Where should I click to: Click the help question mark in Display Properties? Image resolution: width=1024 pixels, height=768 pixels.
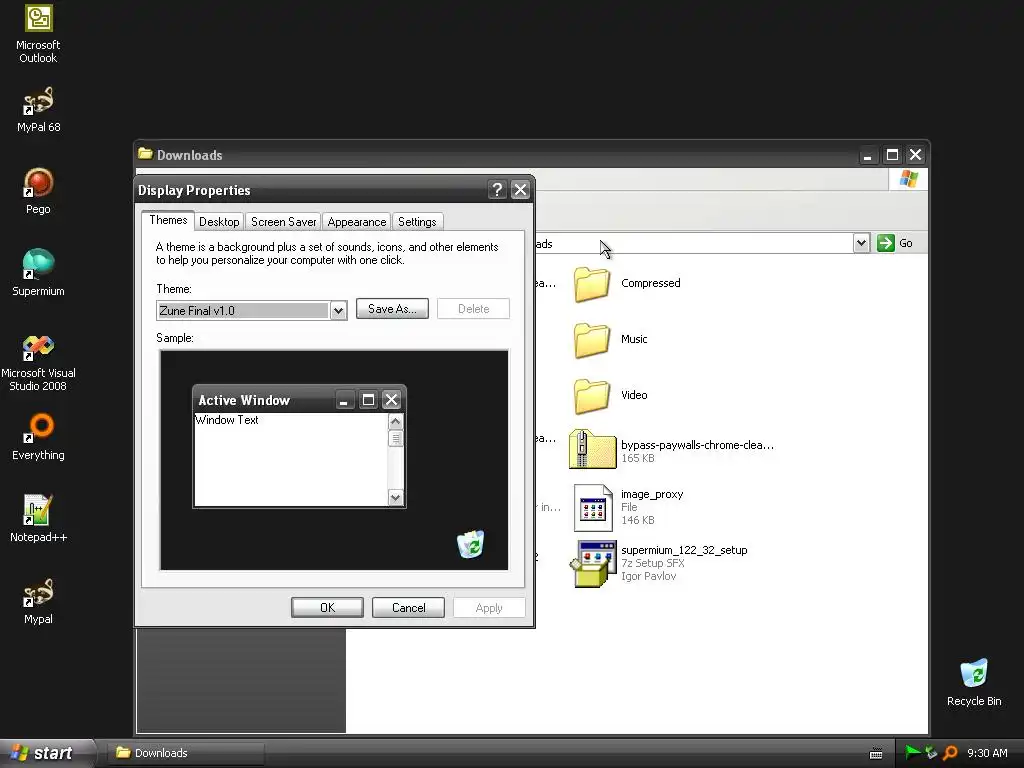[497, 190]
